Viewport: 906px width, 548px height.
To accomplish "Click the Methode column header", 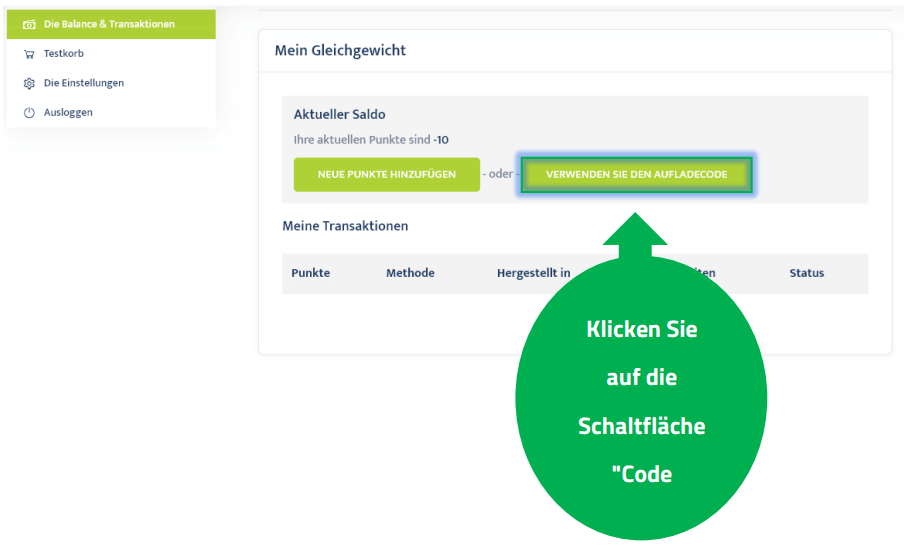I will click(x=410, y=273).
